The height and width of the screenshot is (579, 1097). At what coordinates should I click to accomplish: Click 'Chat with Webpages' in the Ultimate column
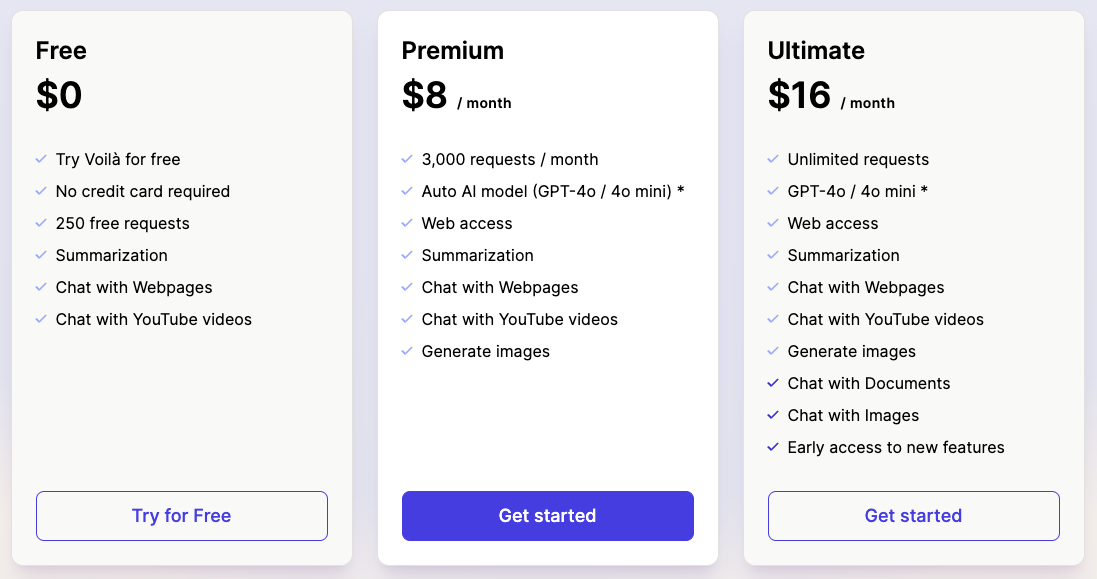click(x=865, y=287)
